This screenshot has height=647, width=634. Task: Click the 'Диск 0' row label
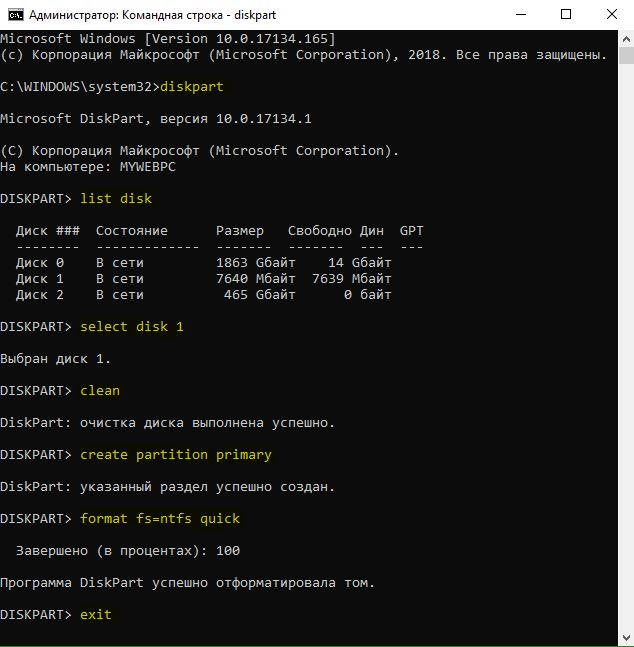(40, 263)
